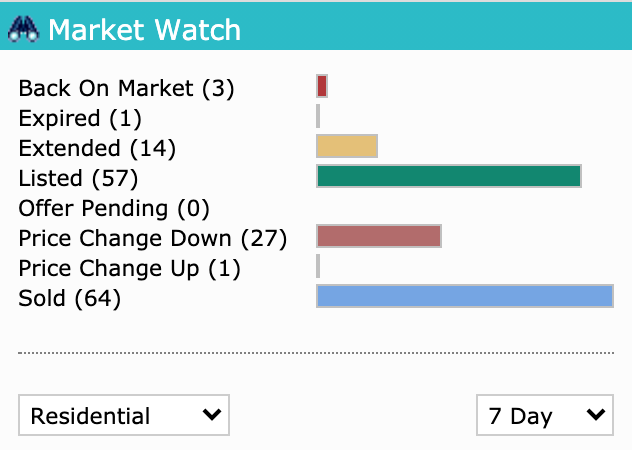Open the Extended (14) listings
Image resolution: width=632 pixels, height=450 pixels.
pyautogui.click(x=97, y=148)
